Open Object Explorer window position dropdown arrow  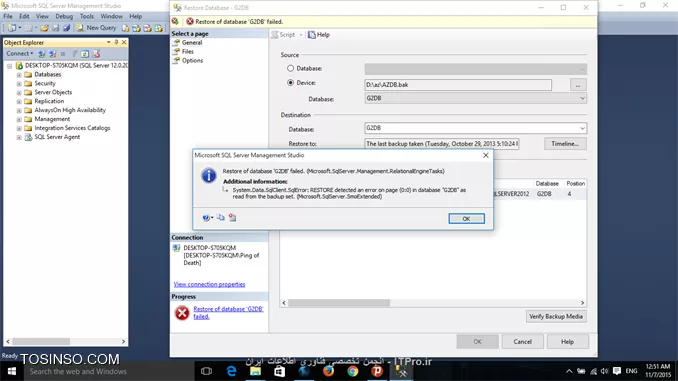109,42
